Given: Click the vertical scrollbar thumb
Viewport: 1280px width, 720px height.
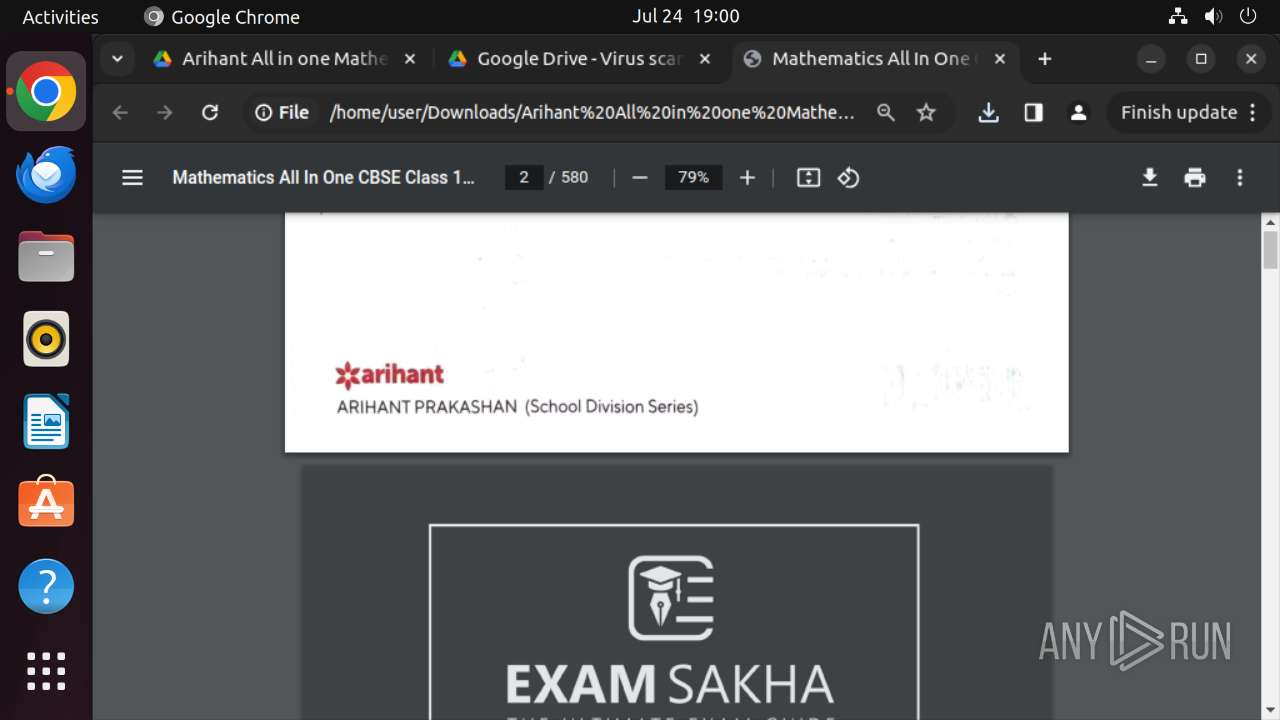Looking at the screenshot, I should [1271, 250].
